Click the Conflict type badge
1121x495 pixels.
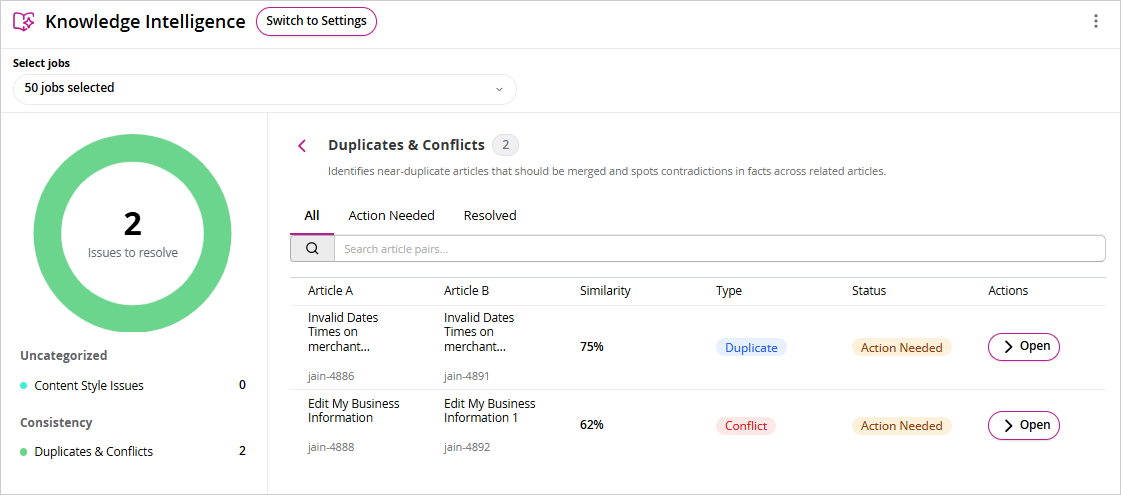coord(746,426)
